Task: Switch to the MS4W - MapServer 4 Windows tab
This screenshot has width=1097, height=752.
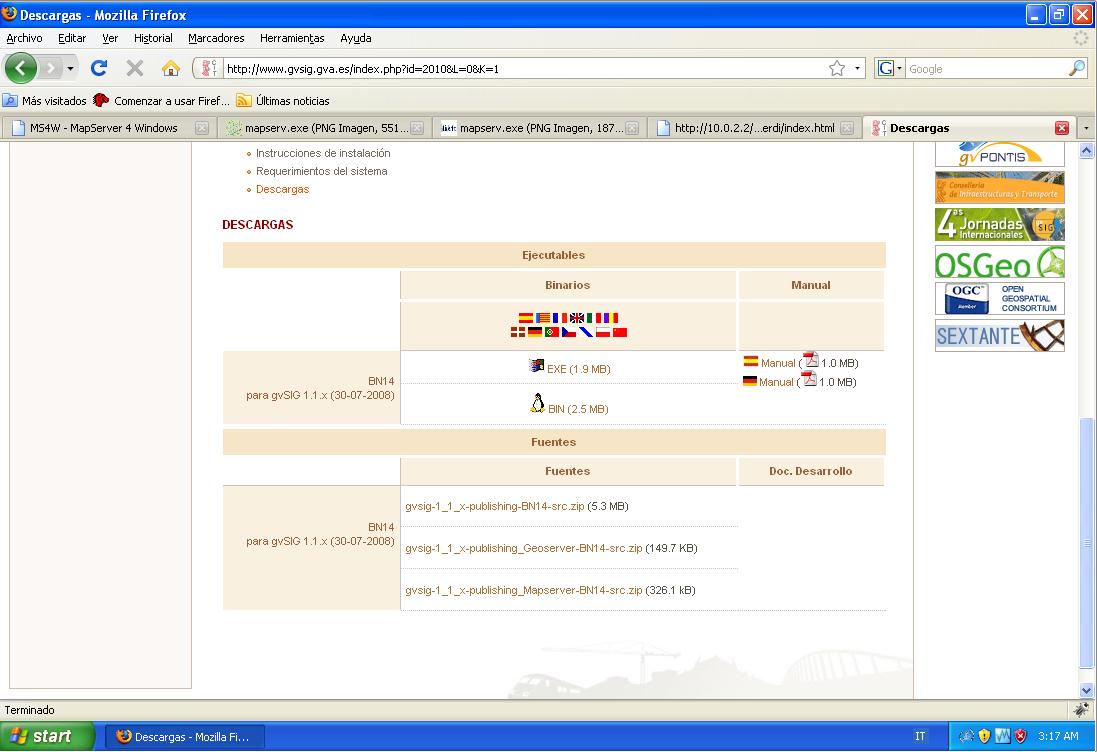Action: (x=104, y=128)
